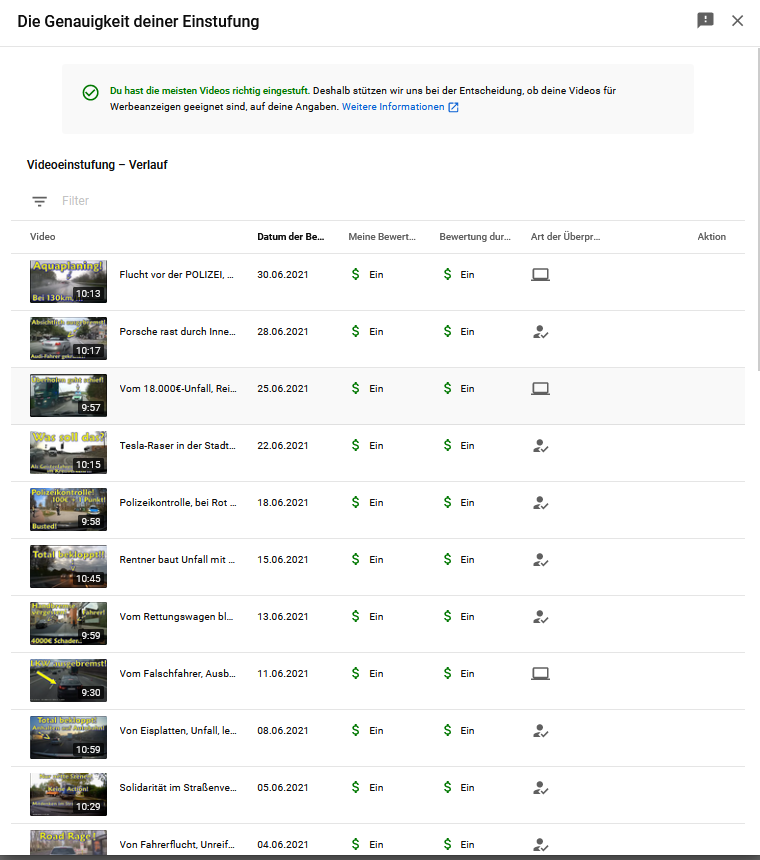Screen dimensions: 760x860
Task: Sort by 'Datum der Be...' column header
Action: [290, 237]
